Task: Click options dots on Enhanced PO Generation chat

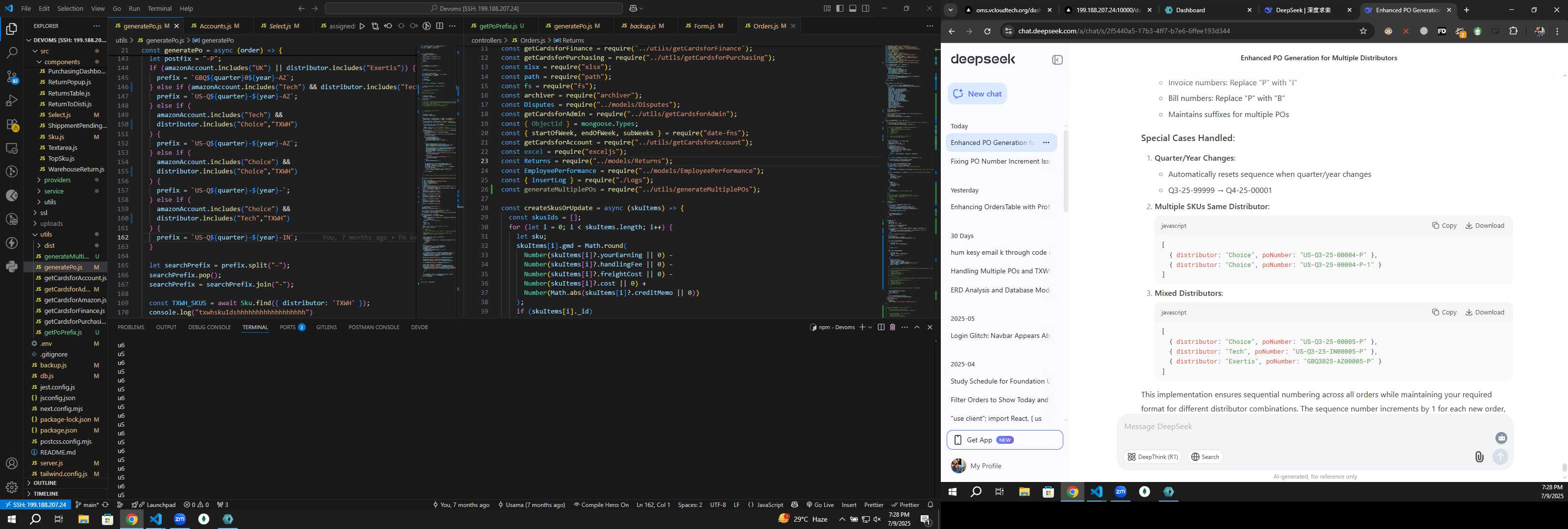Action: coord(1046,143)
